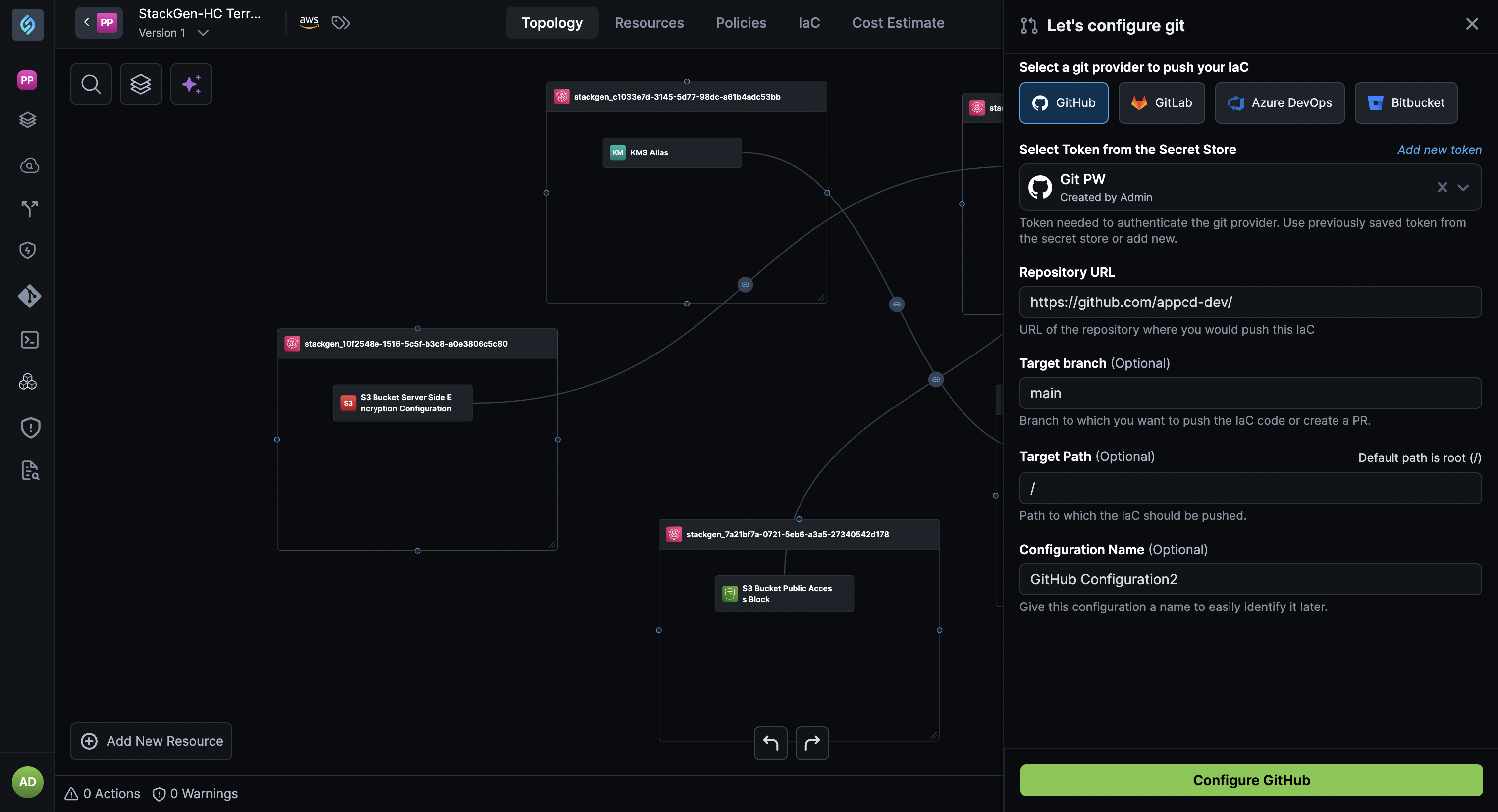
Task: Select GitLab as the git provider
Action: coord(1161,103)
